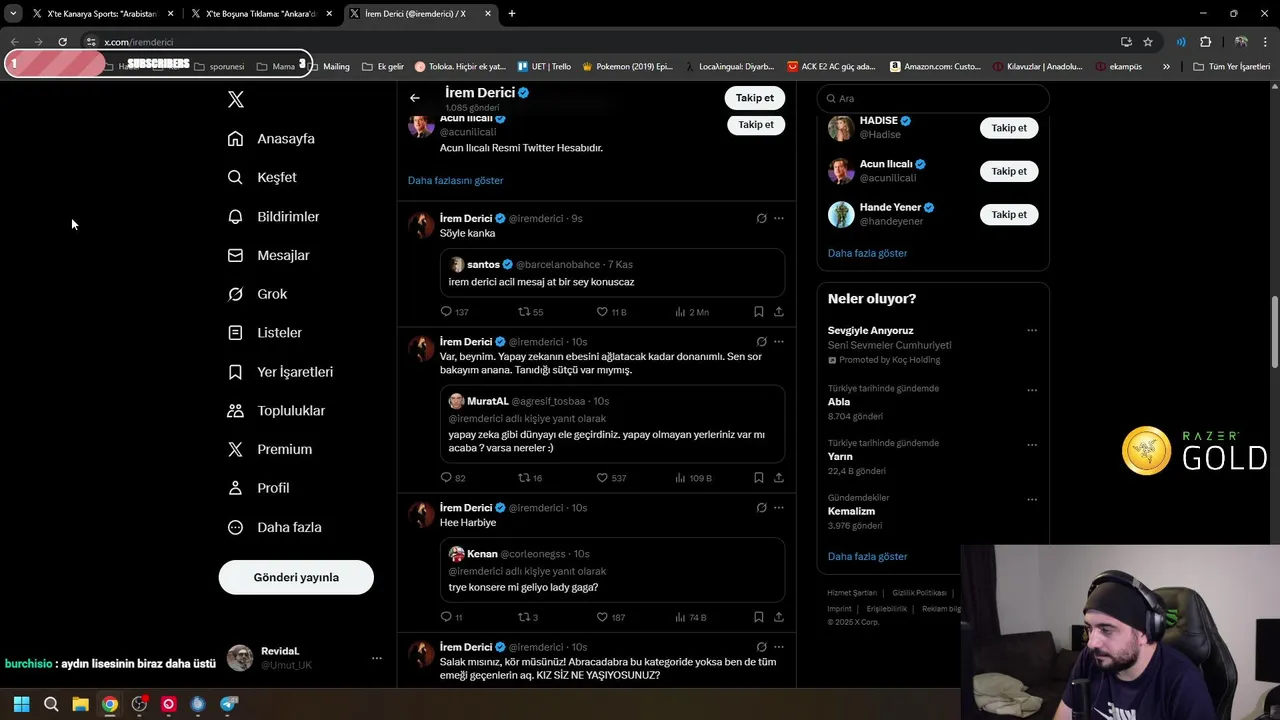Open Chrome extensions puzzle icon

[1205, 42]
